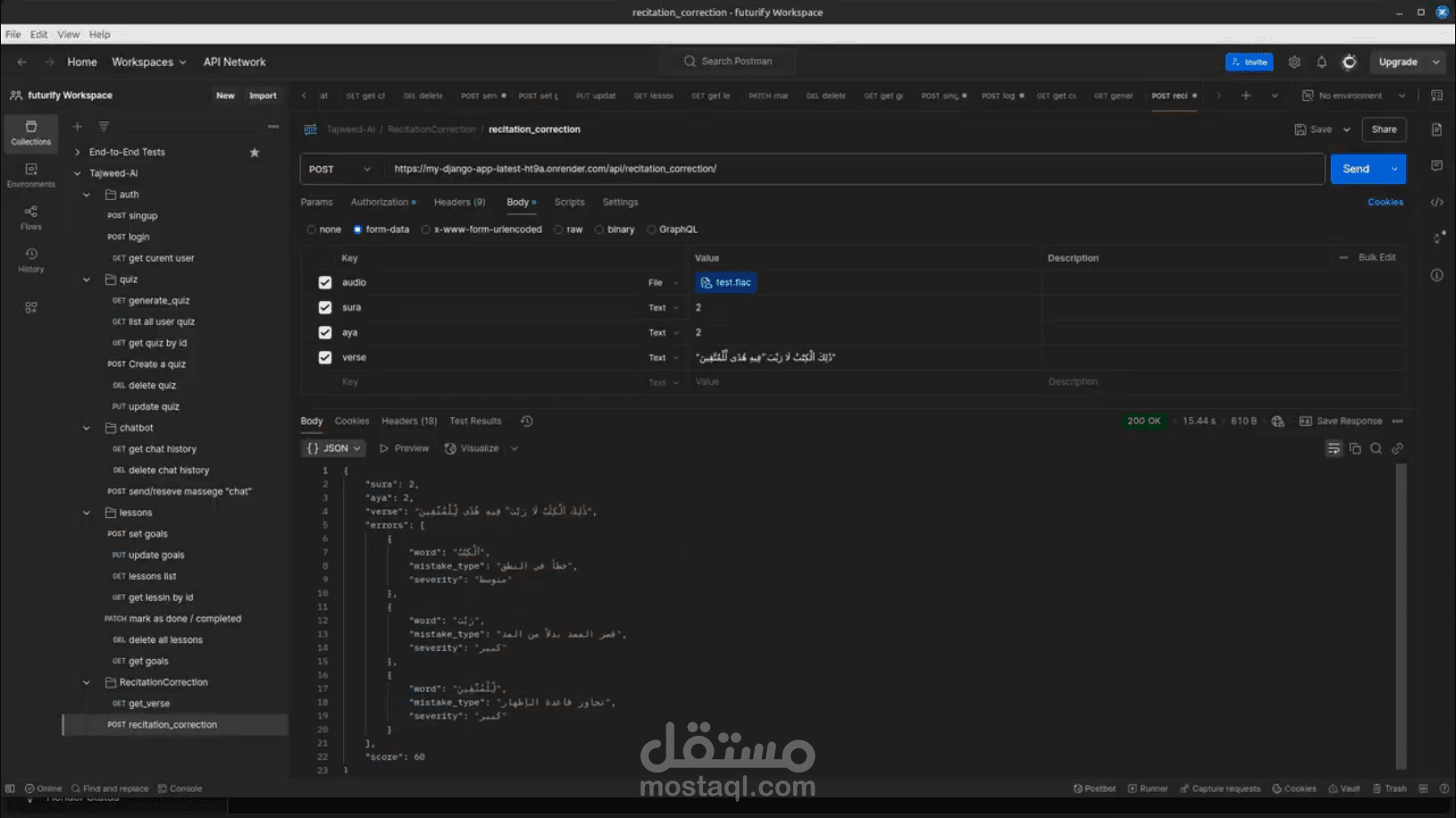Star the End-to-End Tests collection
The image size is (1456, 818).
click(255, 153)
